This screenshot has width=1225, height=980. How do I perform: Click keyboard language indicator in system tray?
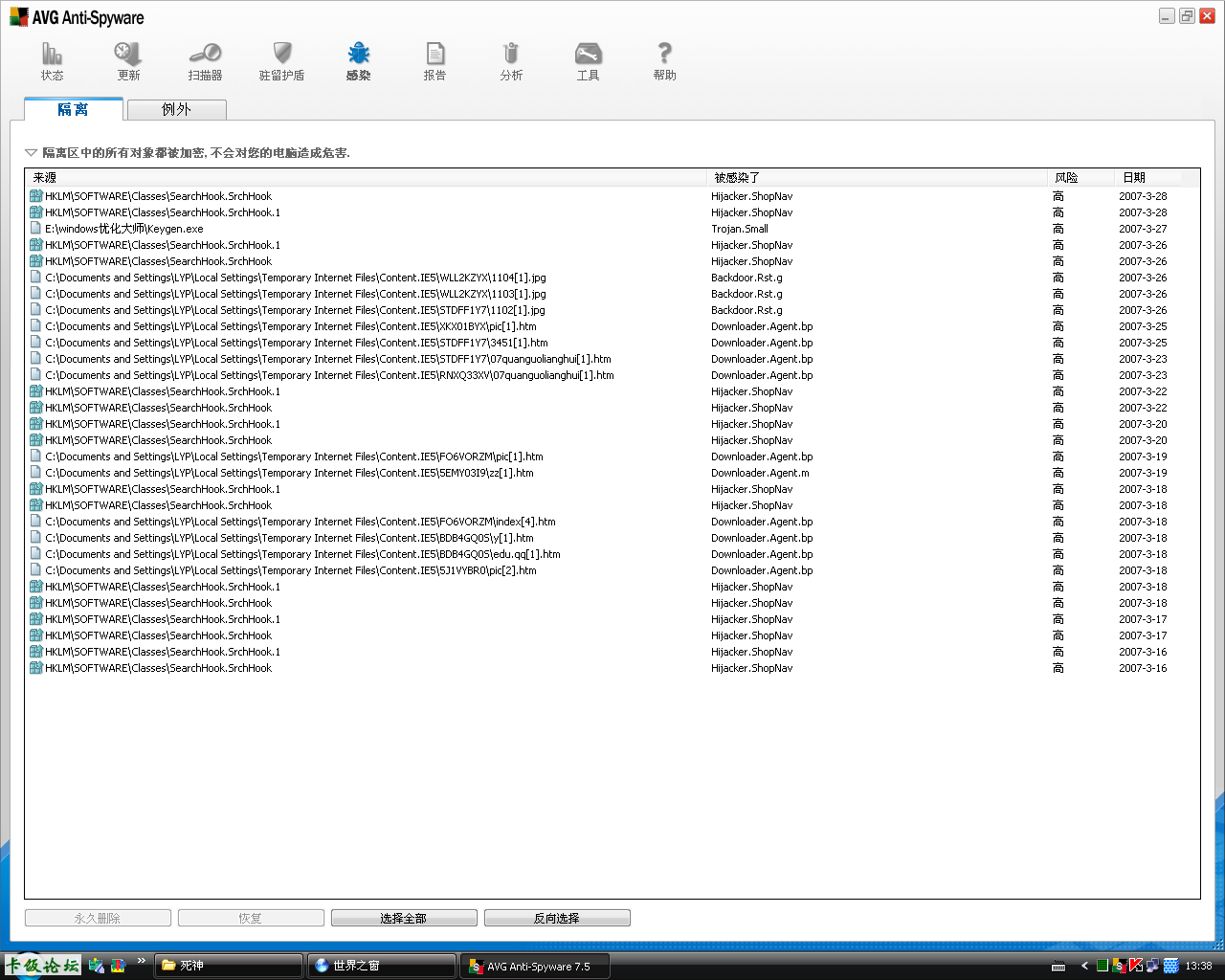[x=1058, y=966]
